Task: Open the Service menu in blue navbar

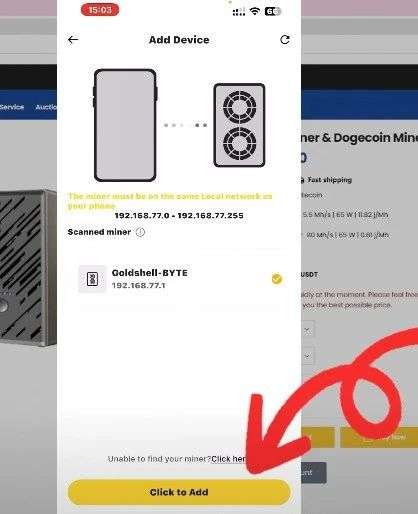Action: point(12,107)
